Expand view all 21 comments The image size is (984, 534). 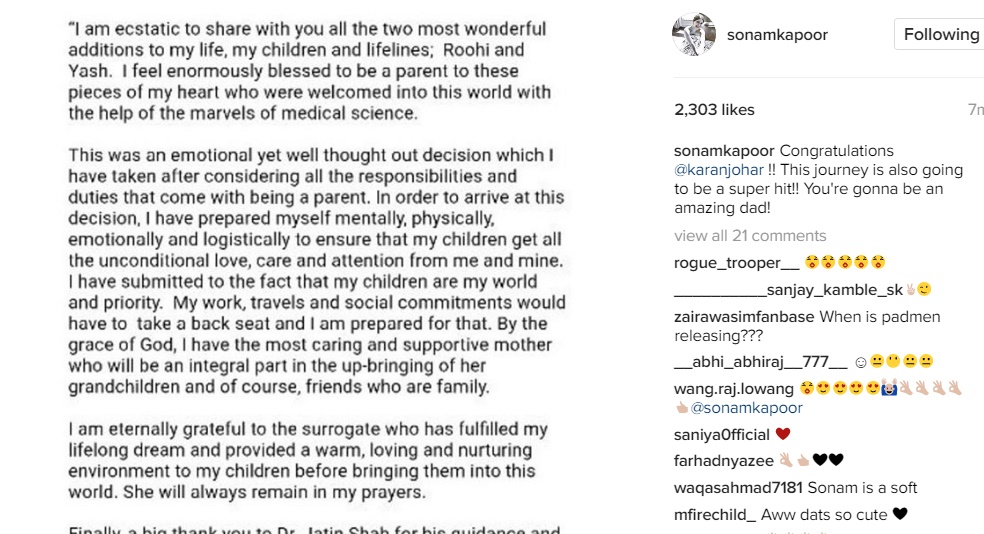coord(750,236)
